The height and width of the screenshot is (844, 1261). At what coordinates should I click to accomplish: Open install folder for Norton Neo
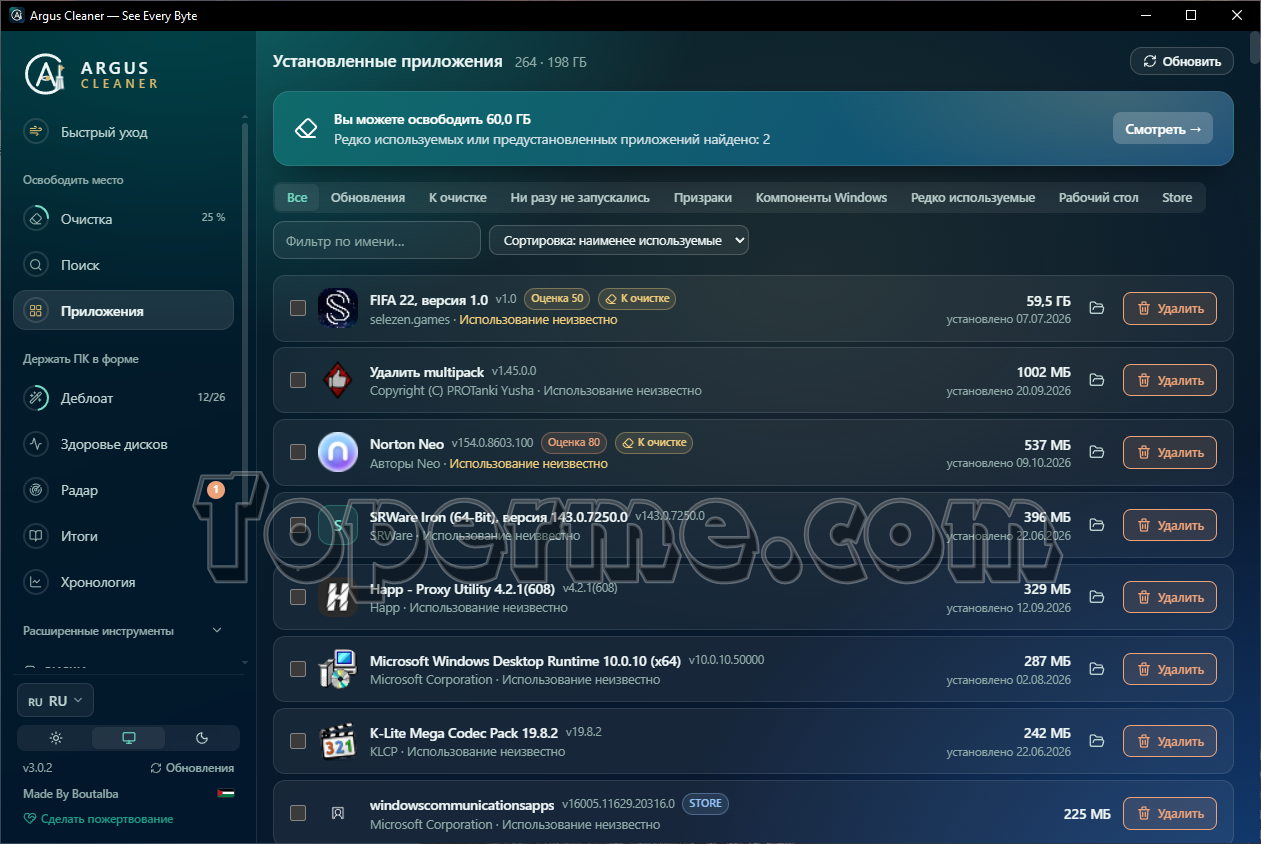pos(1097,453)
